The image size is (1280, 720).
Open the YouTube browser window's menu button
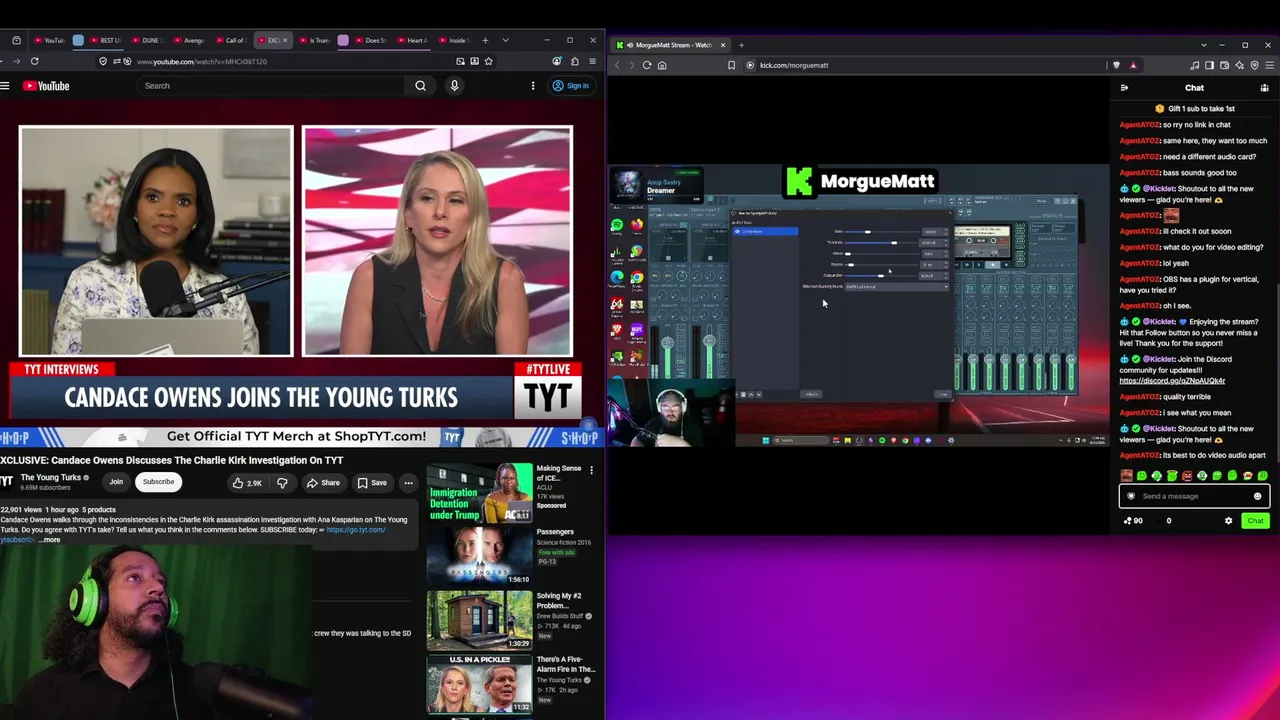click(592, 61)
